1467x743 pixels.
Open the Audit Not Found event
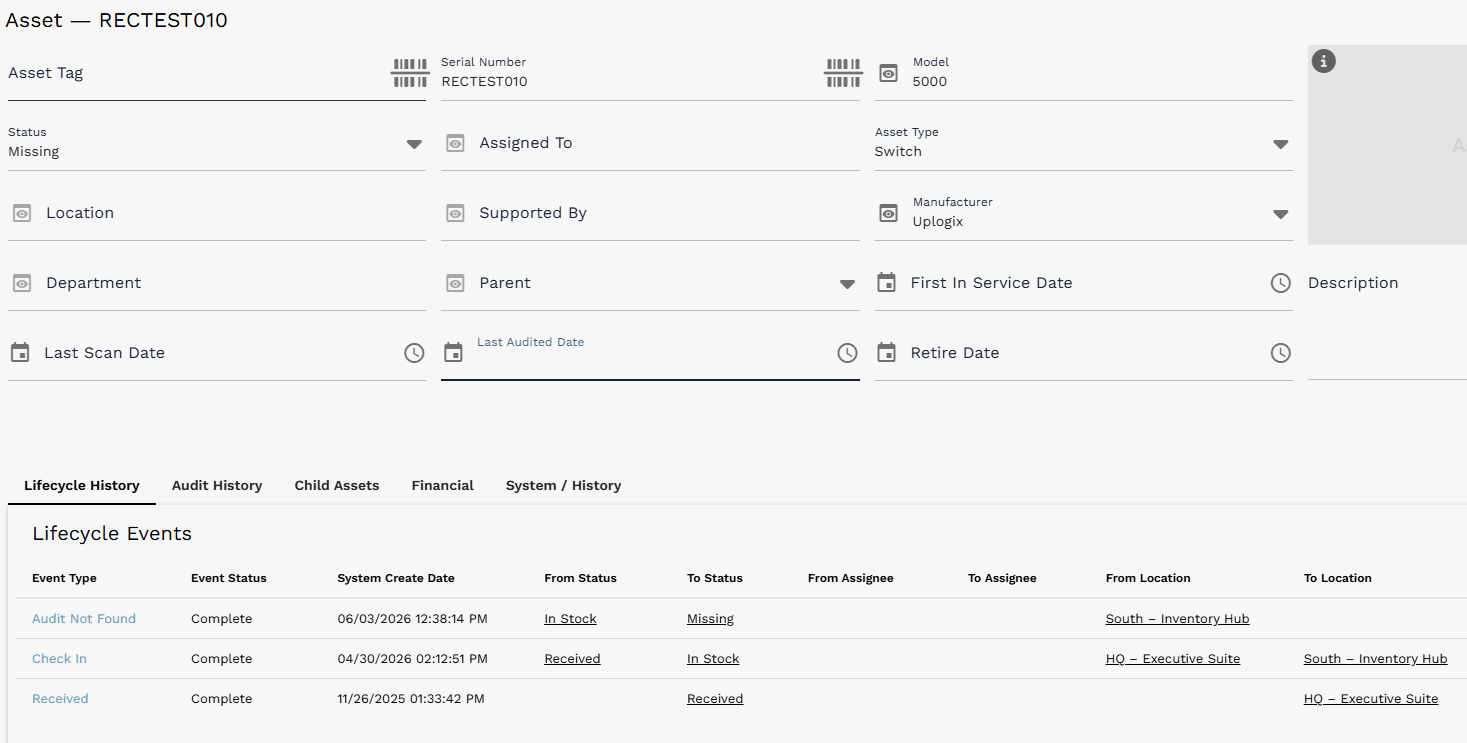click(84, 619)
